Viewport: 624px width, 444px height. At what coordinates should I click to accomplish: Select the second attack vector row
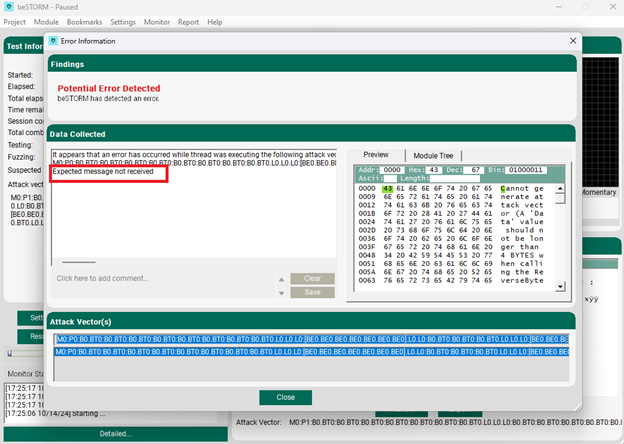(x=312, y=352)
